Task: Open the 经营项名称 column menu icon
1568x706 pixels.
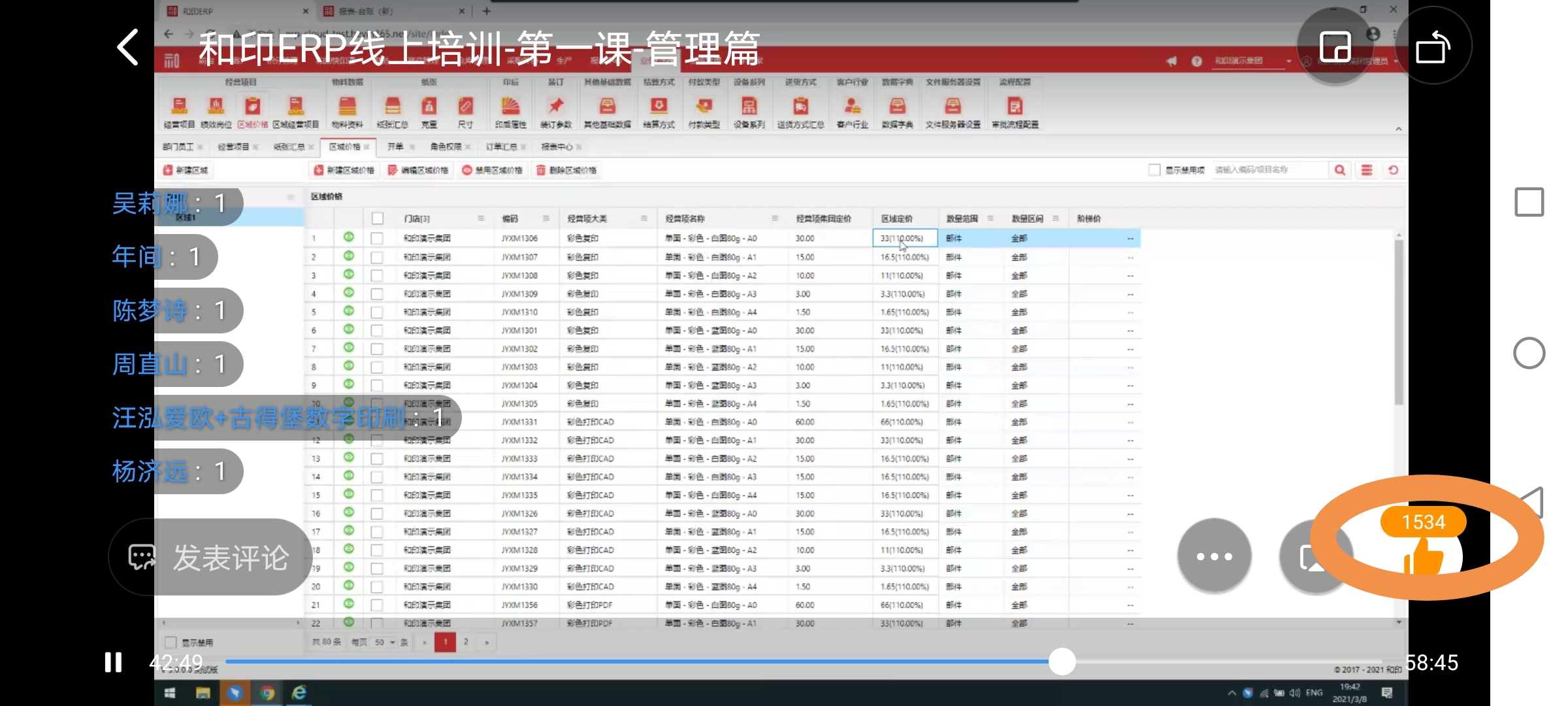Action: coord(775,218)
